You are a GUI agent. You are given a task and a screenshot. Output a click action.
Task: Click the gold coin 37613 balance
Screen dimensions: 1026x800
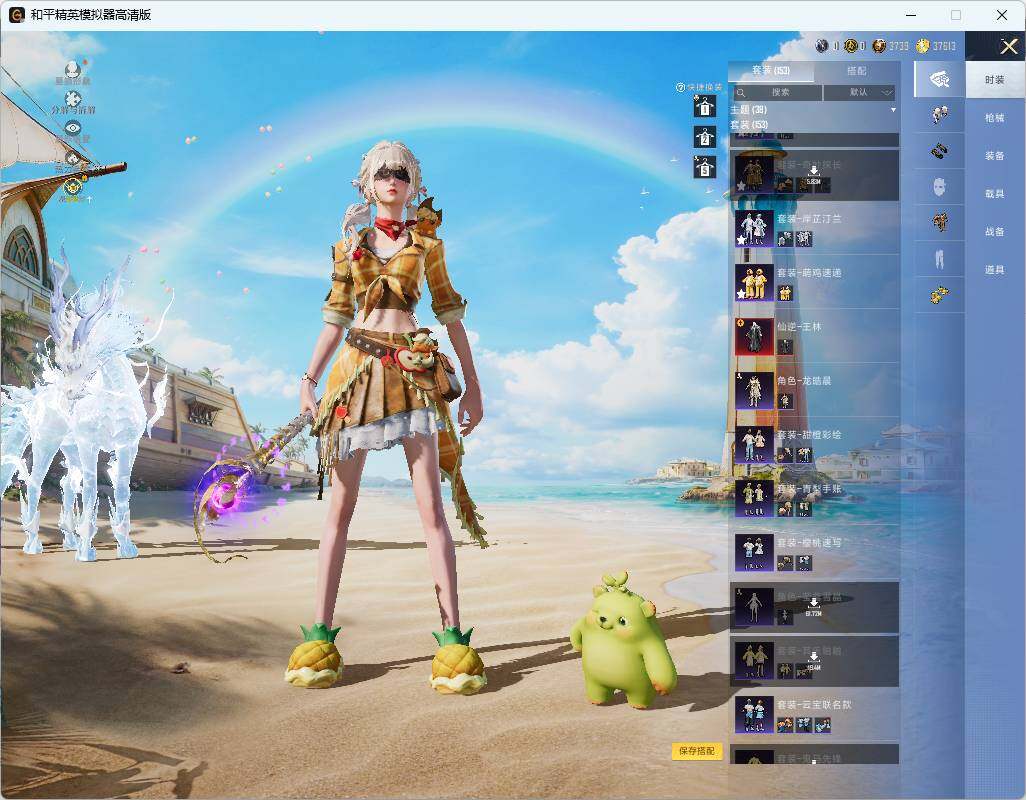tap(936, 46)
